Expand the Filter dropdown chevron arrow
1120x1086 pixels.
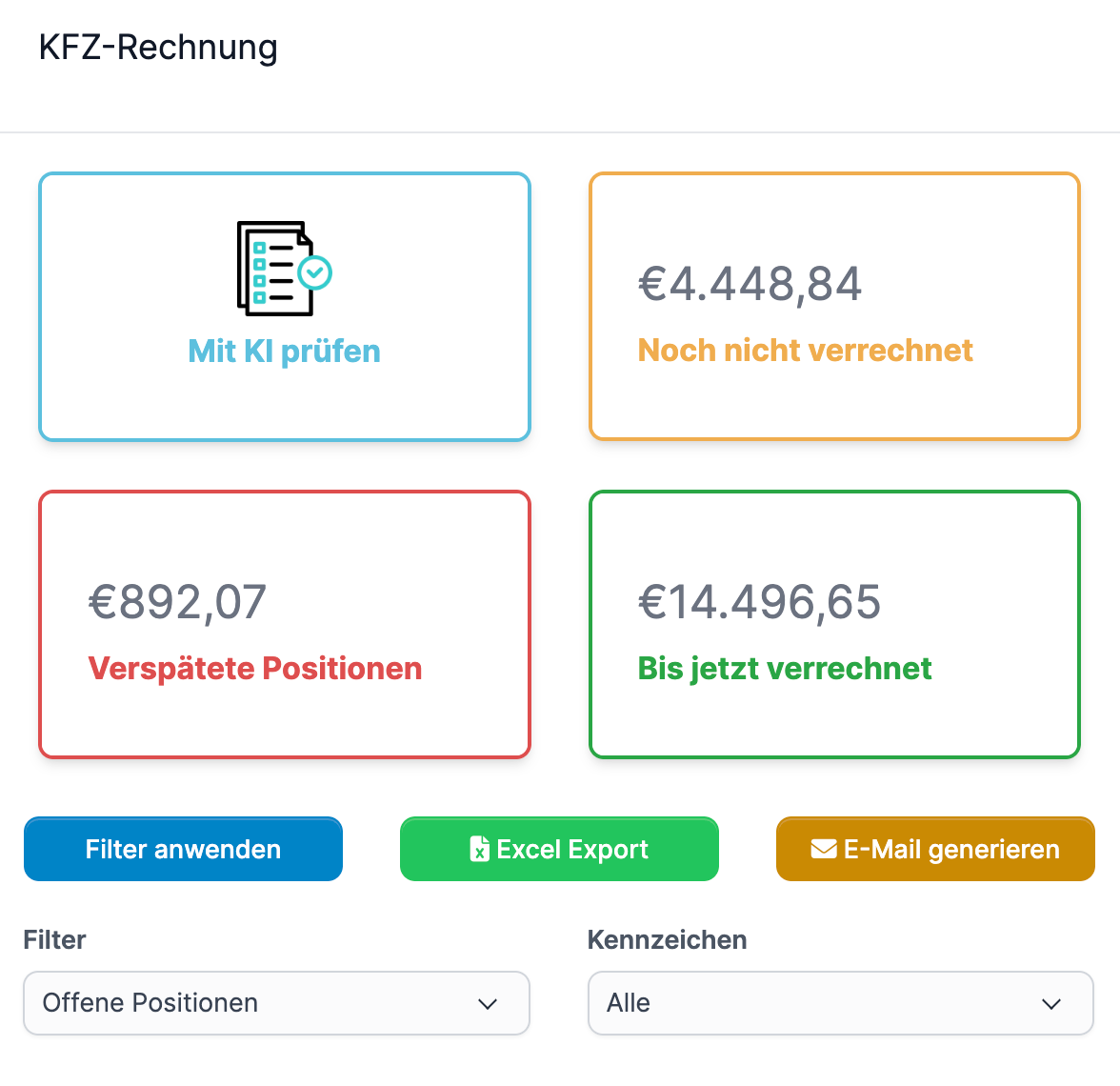[x=488, y=1004]
